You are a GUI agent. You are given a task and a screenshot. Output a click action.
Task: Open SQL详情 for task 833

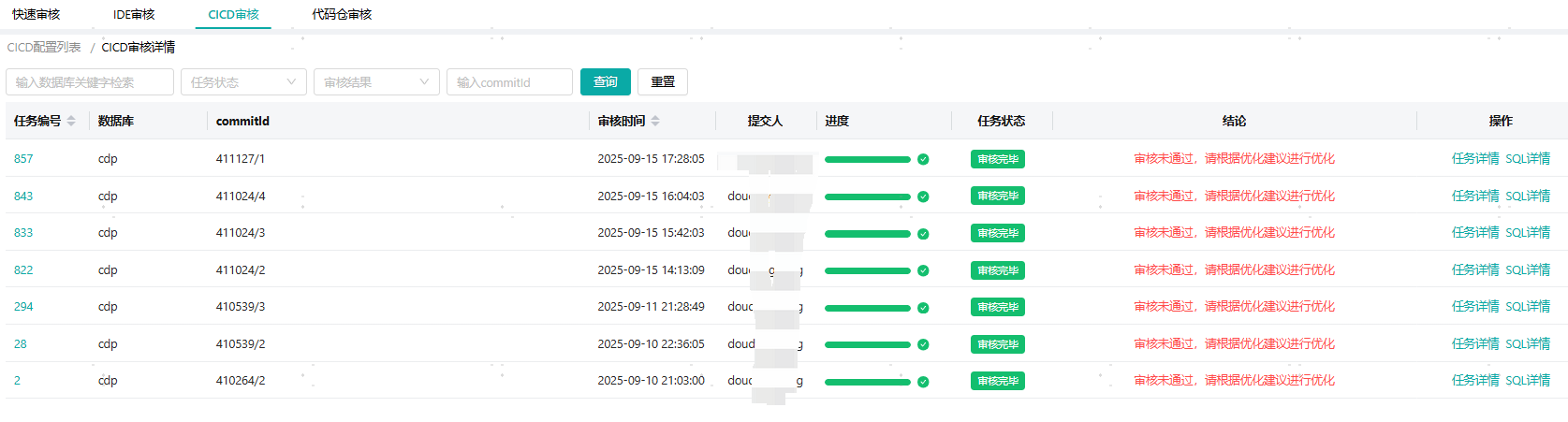(x=1528, y=233)
